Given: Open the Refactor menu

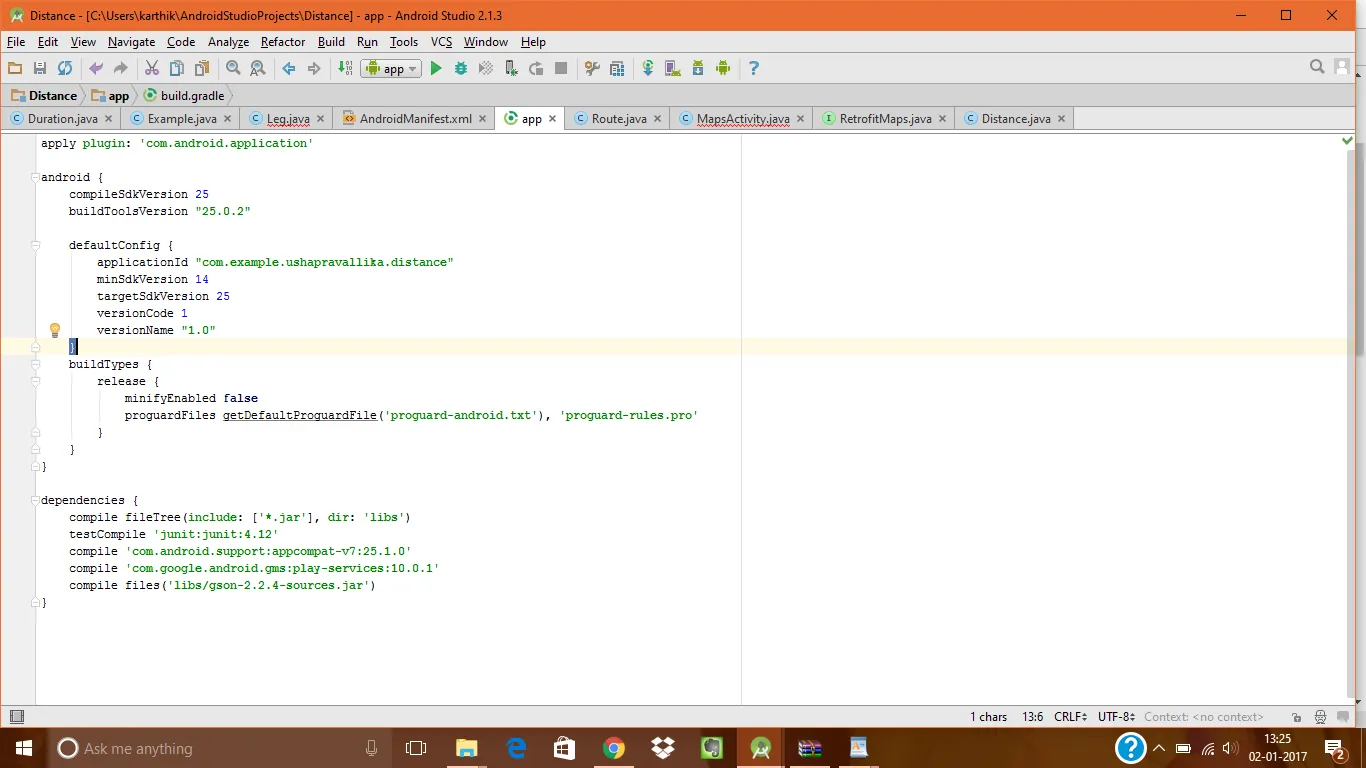Looking at the screenshot, I should tap(283, 42).
